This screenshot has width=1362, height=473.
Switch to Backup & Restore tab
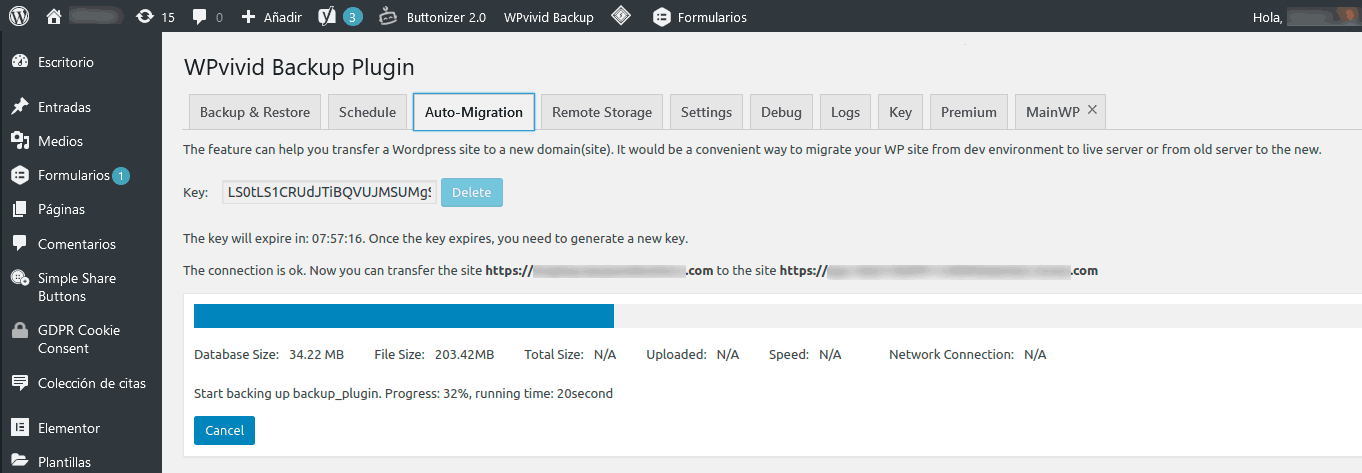point(255,112)
